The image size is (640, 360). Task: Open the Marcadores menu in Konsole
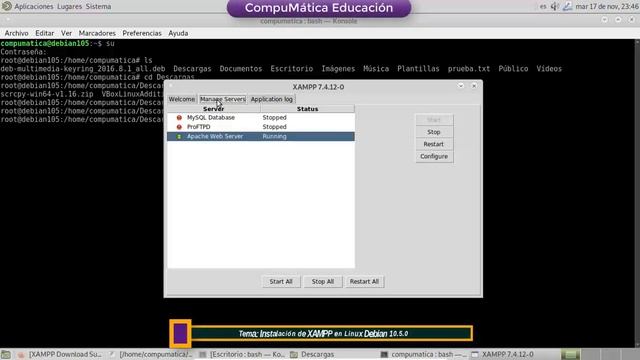[x=97, y=33]
